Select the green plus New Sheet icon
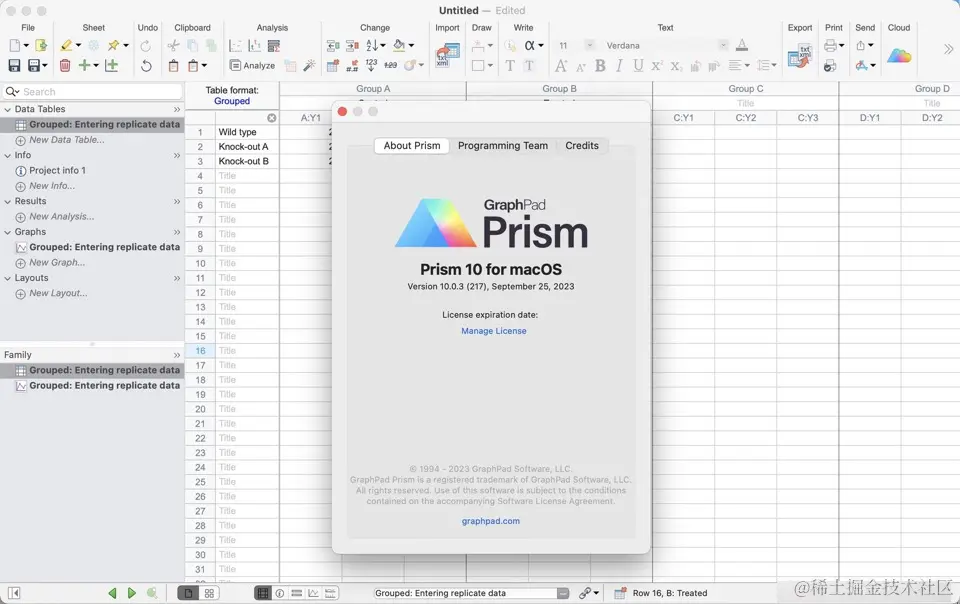This screenshot has width=960, height=604. pyautogui.click(x=82, y=64)
